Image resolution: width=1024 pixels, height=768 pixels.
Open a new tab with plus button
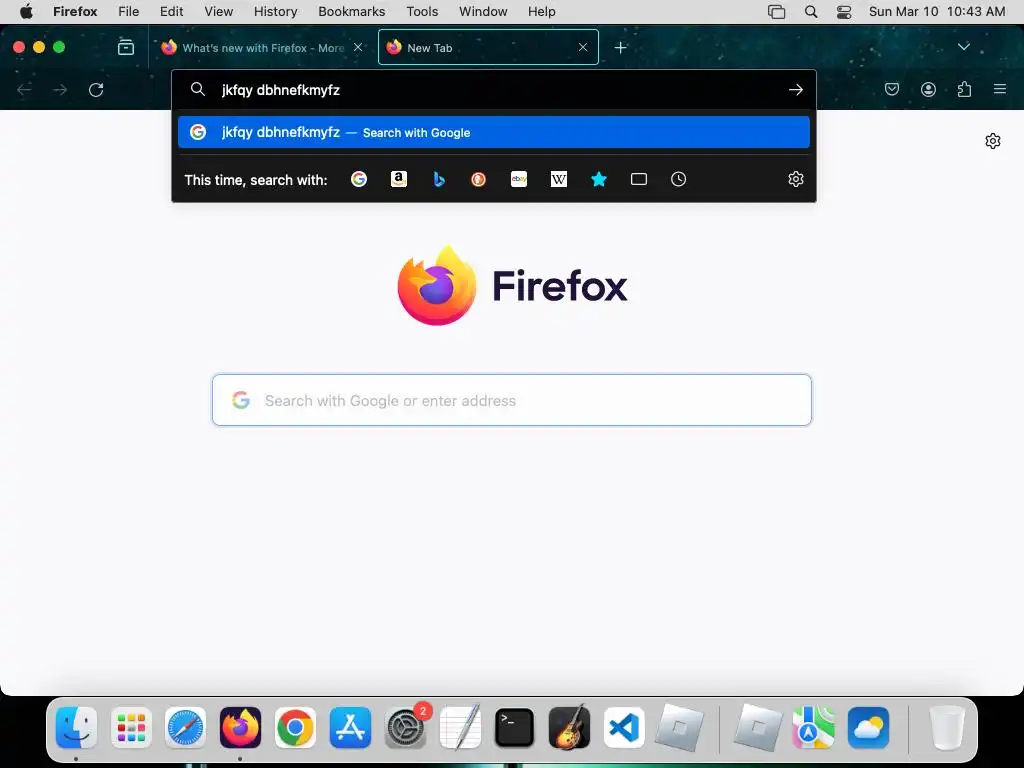click(x=620, y=47)
